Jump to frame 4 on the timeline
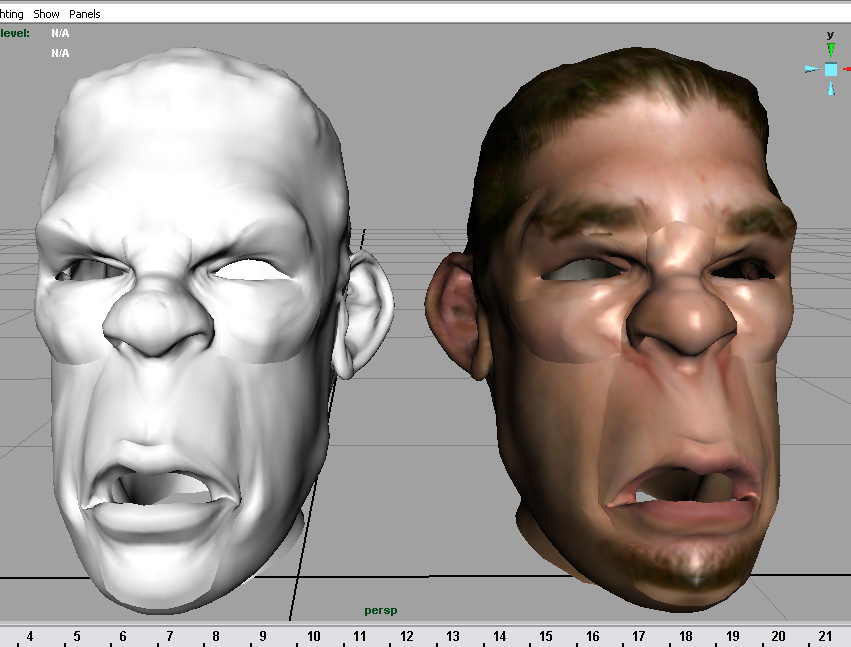Viewport: 851px width, 647px height. [30, 636]
